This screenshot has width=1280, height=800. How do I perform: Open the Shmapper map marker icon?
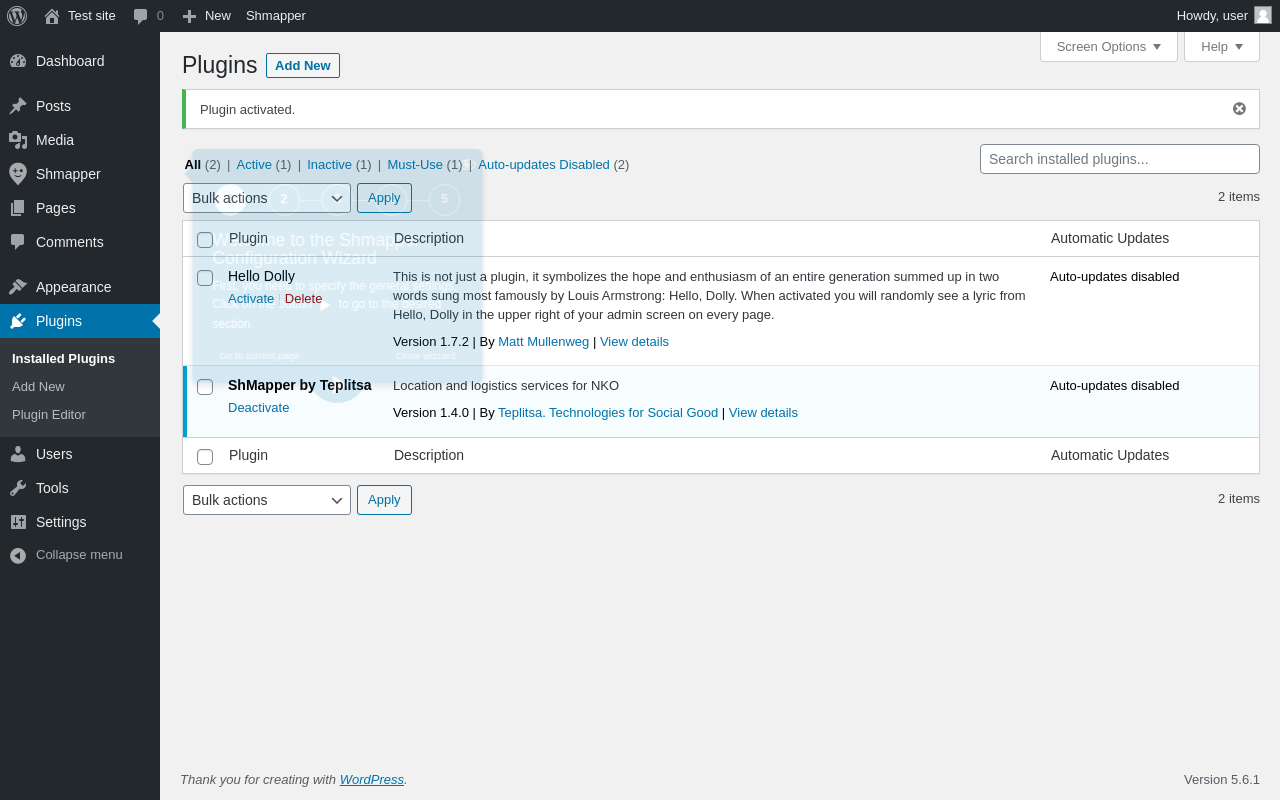[x=18, y=174]
